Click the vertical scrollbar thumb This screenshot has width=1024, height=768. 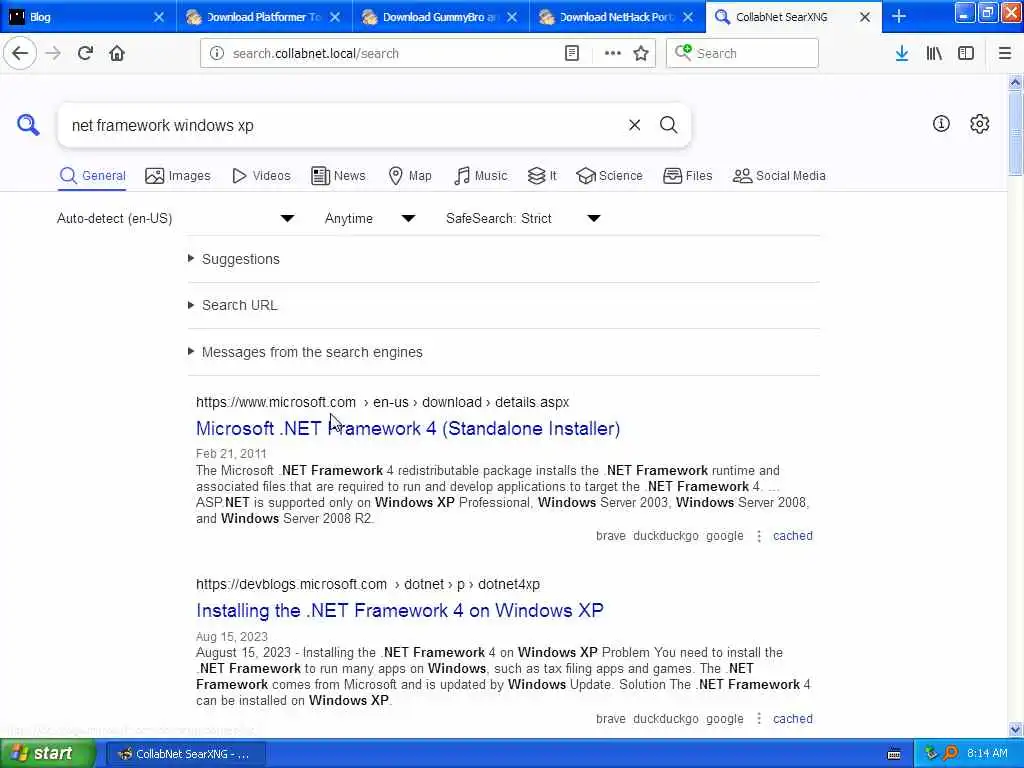pyautogui.click(x=1015, y=133)
